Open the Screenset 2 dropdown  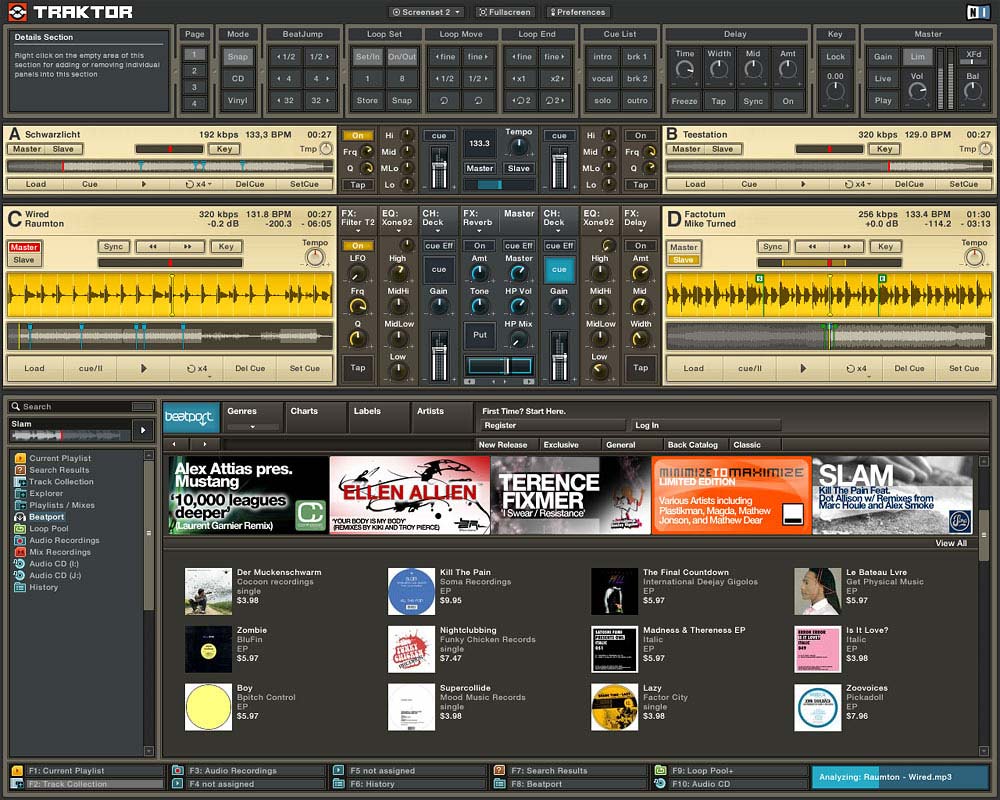pos(426,12)
